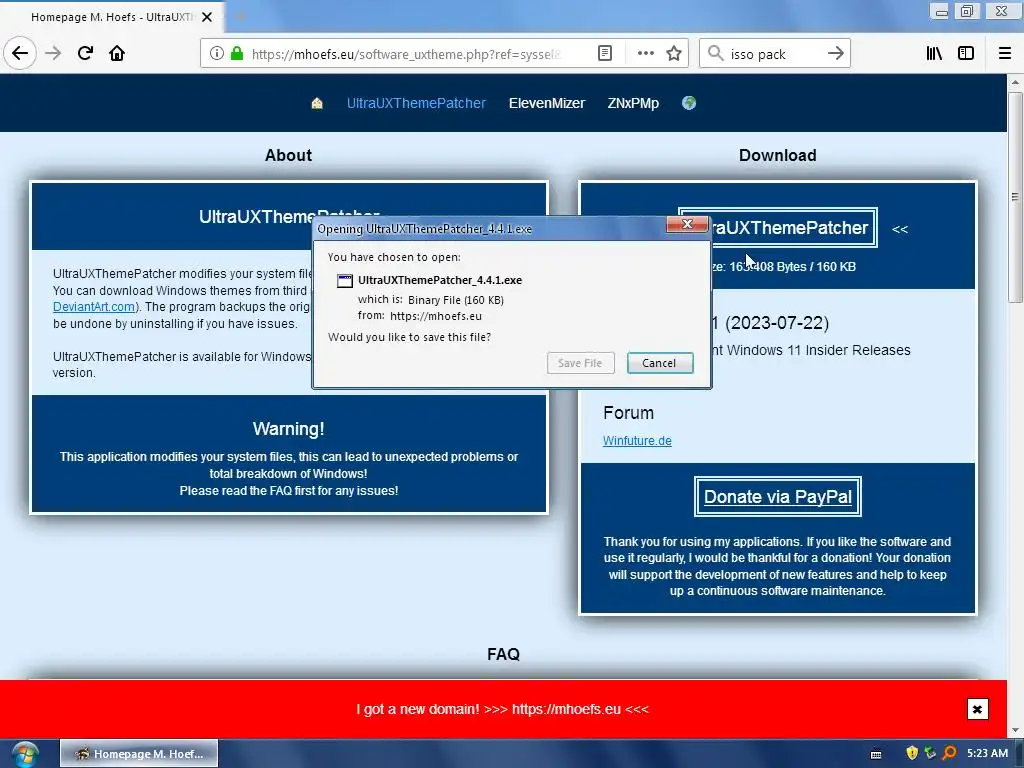Click the keyboard icon in system tray
This screenshot has height=768, width=1024.
tap(876, 754)
